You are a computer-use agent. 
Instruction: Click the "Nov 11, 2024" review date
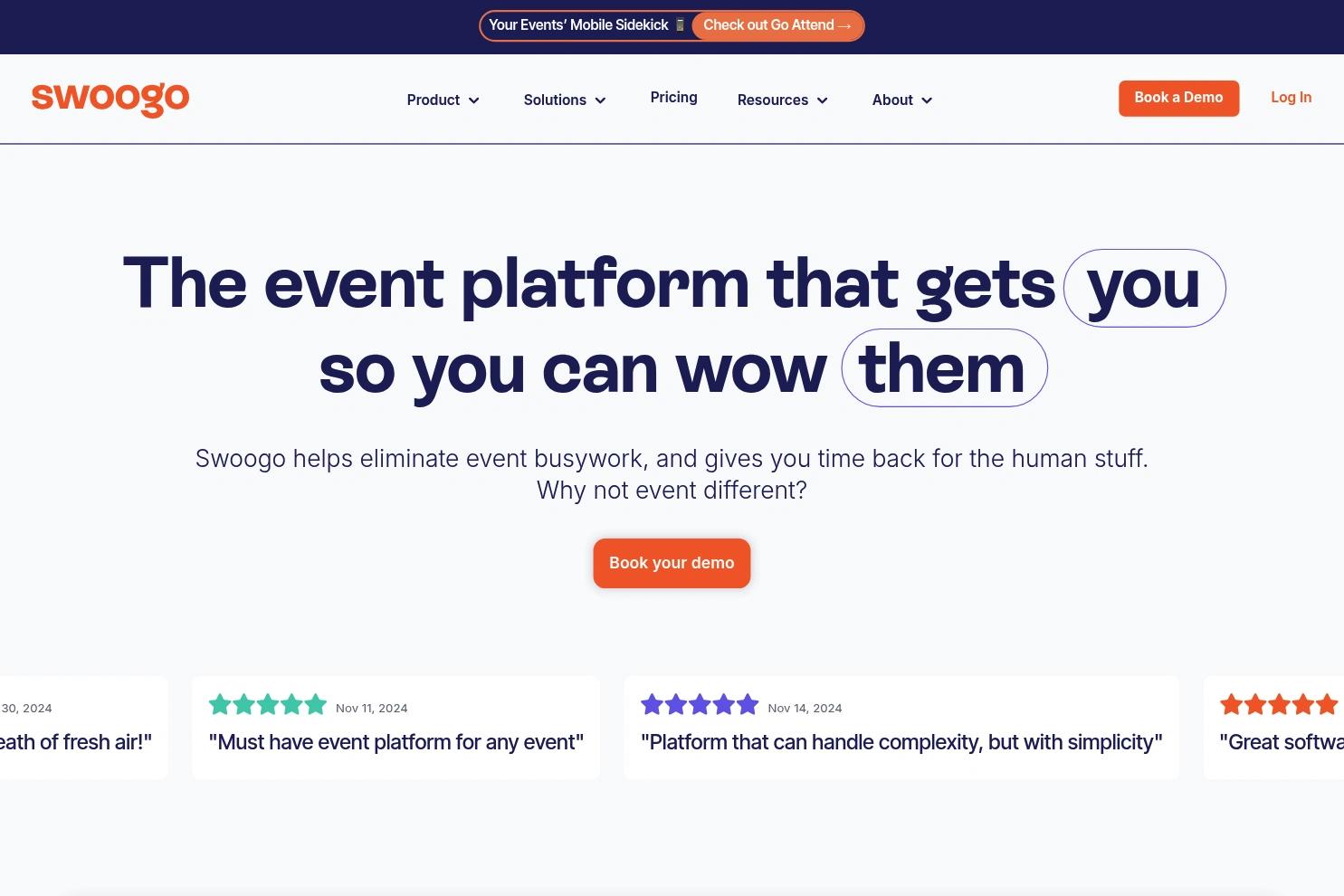[371, 709]
